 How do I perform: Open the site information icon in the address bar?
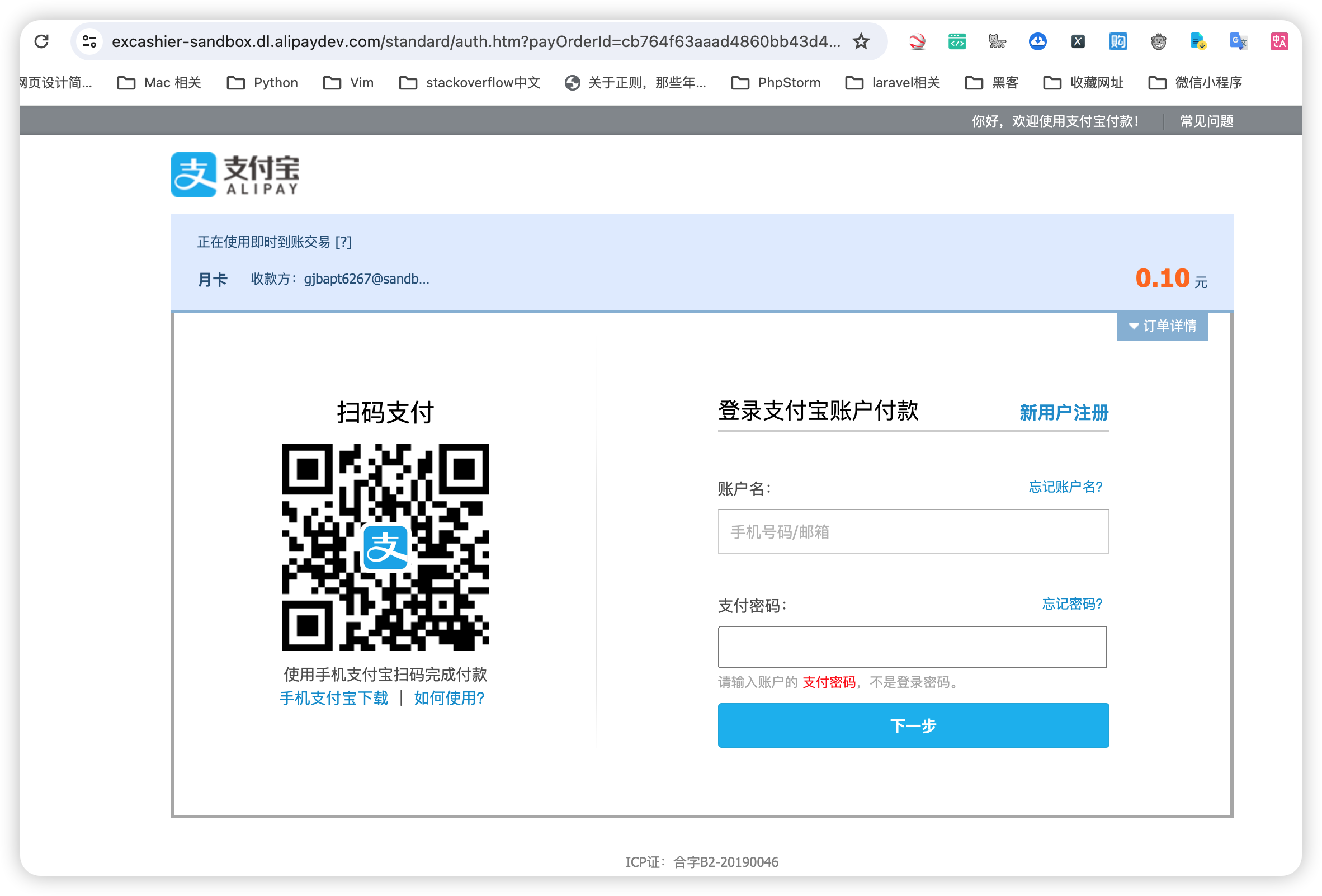click(90, 41)
